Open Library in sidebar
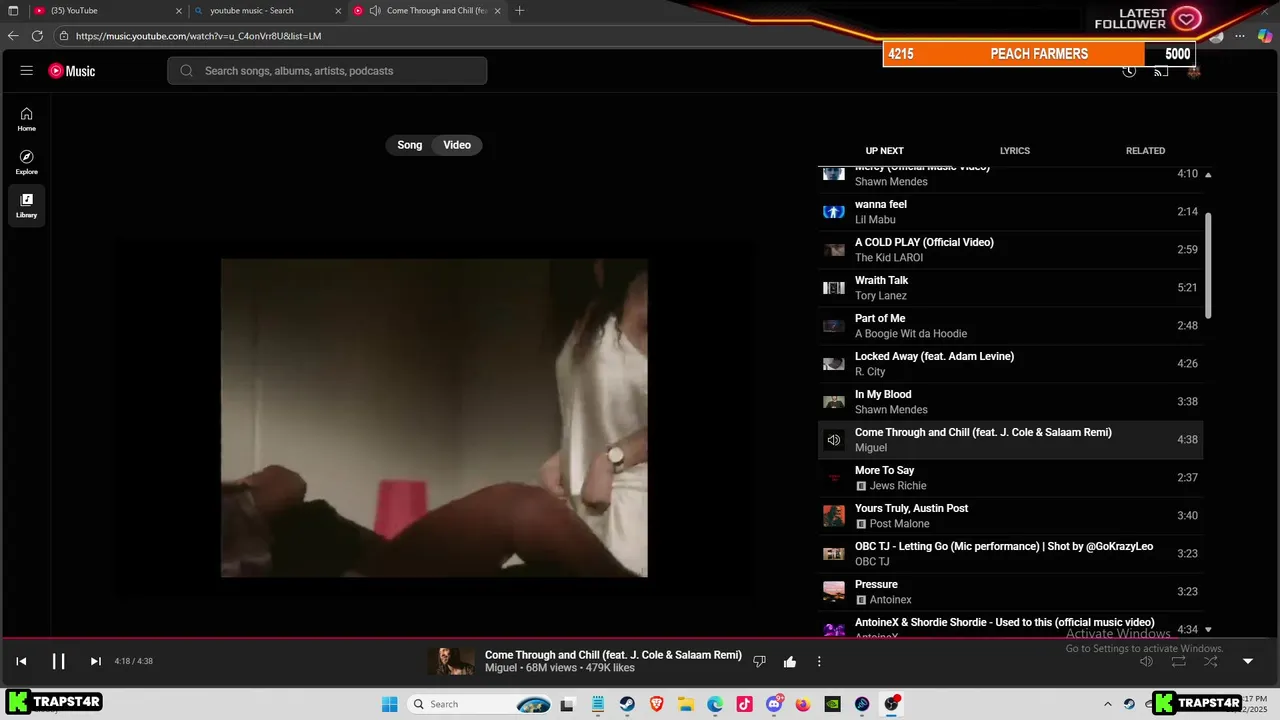Image resolution: width=1280 pixels, height=720 pixels. coord(27,205)
